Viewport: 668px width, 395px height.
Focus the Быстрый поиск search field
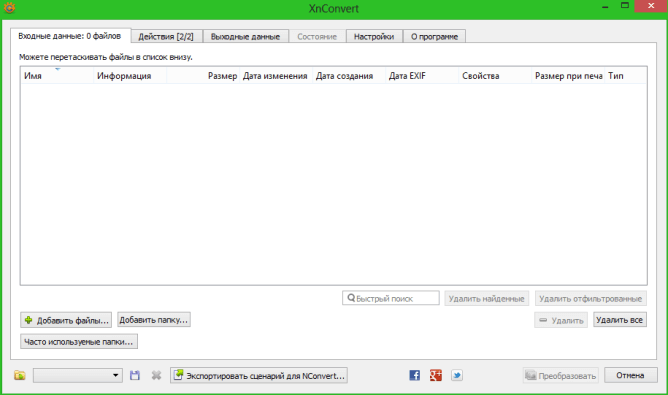click(x=391, y=298)
